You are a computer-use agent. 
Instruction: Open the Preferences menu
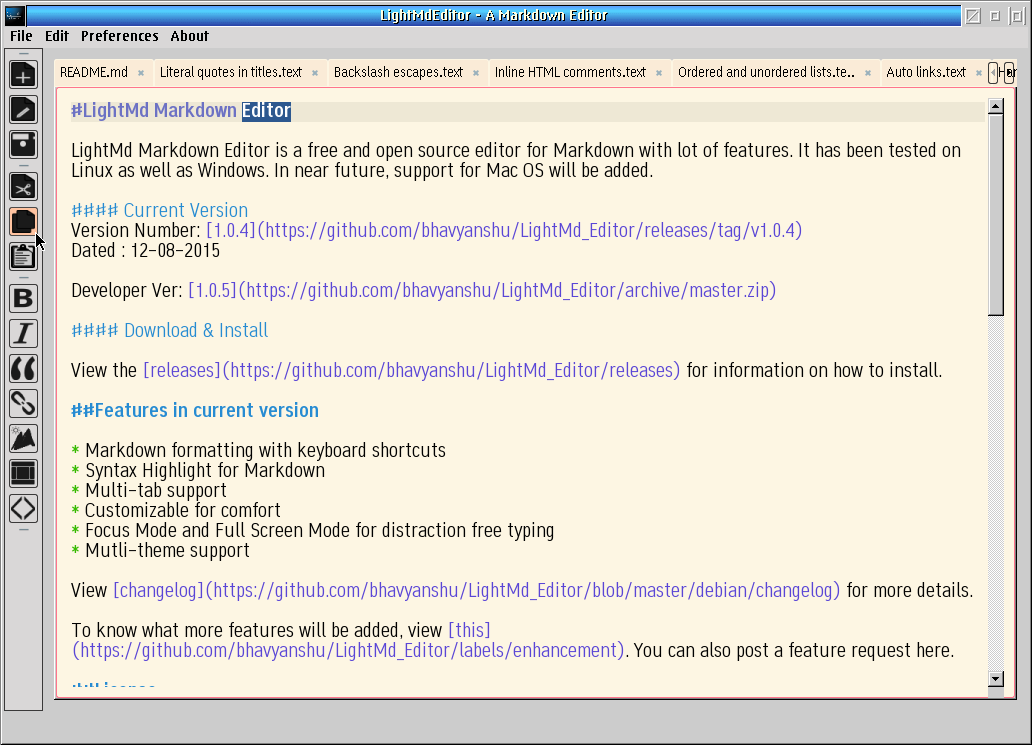point(119,36)
